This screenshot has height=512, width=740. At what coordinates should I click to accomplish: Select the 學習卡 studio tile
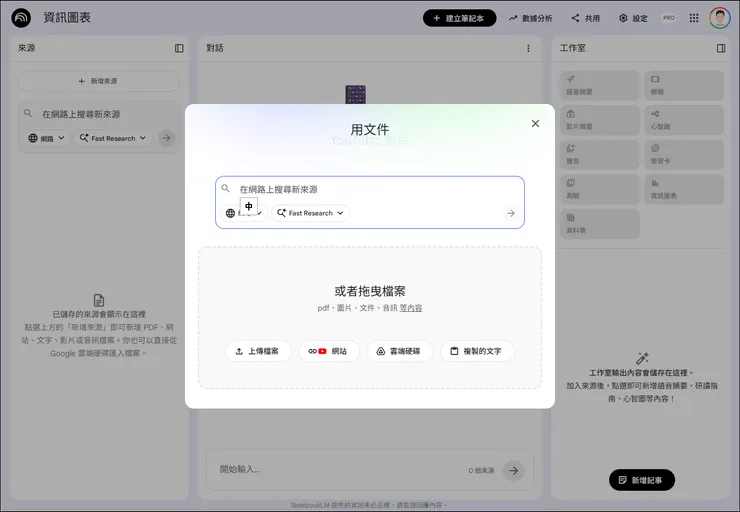tap(684, 154)
